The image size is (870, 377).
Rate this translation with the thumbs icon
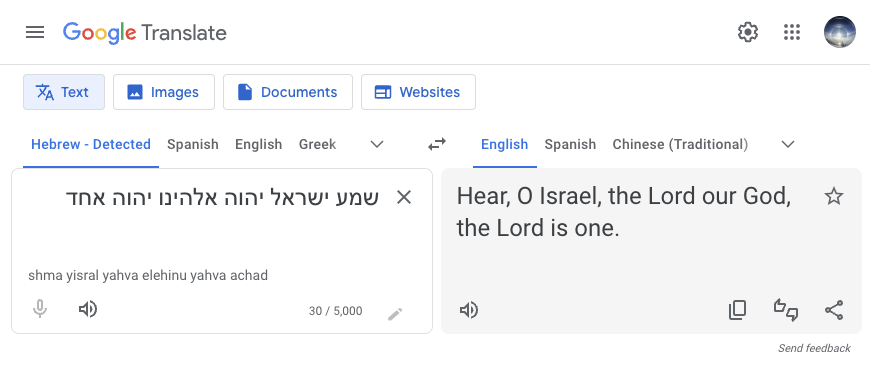click(786, 310)
